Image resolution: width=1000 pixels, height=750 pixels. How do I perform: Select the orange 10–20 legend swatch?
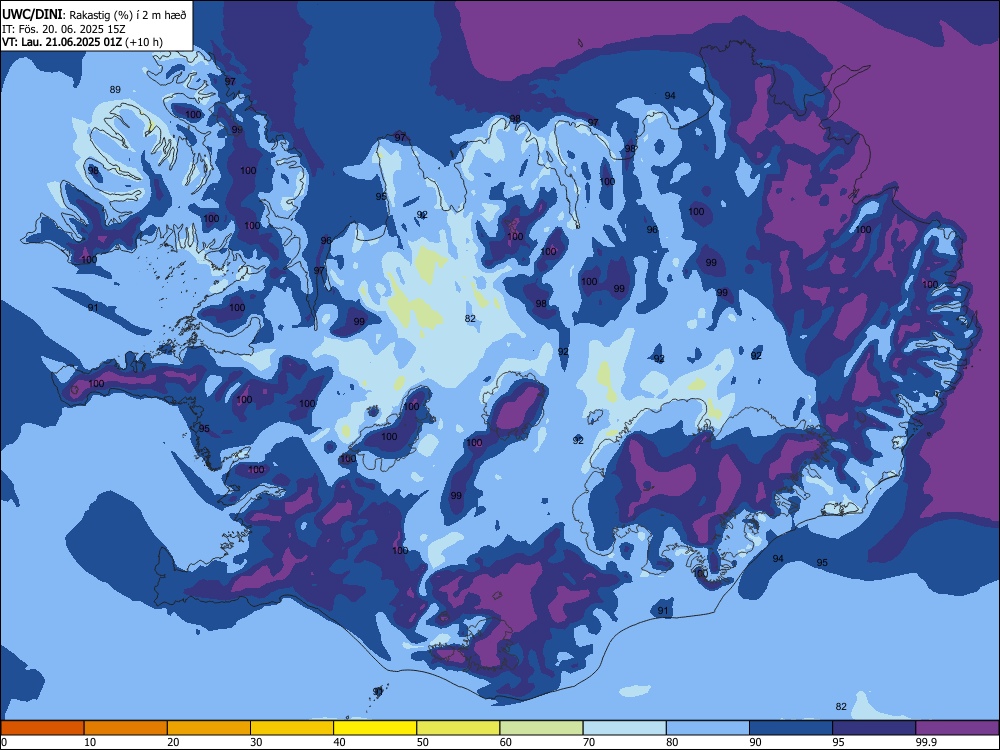pyautogui.click(x=126, y=728)
